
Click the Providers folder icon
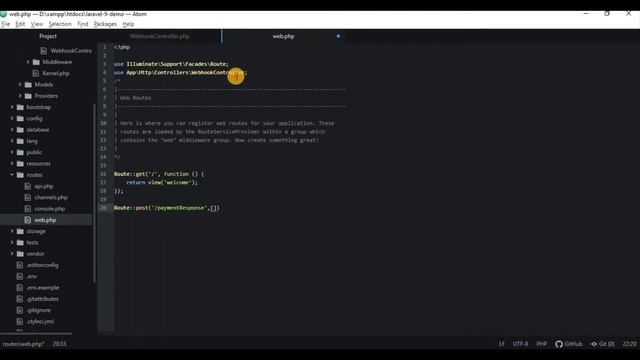tap(28, 96)
